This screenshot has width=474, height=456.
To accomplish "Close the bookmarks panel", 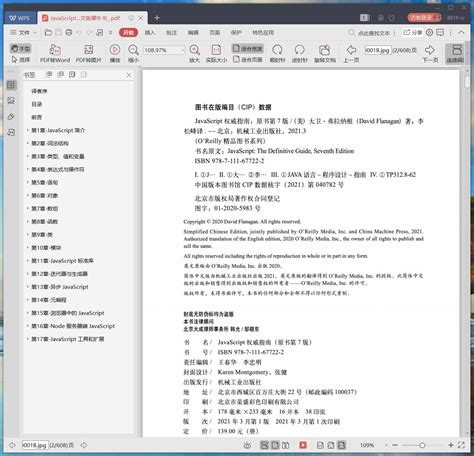I will pos(129,75).
